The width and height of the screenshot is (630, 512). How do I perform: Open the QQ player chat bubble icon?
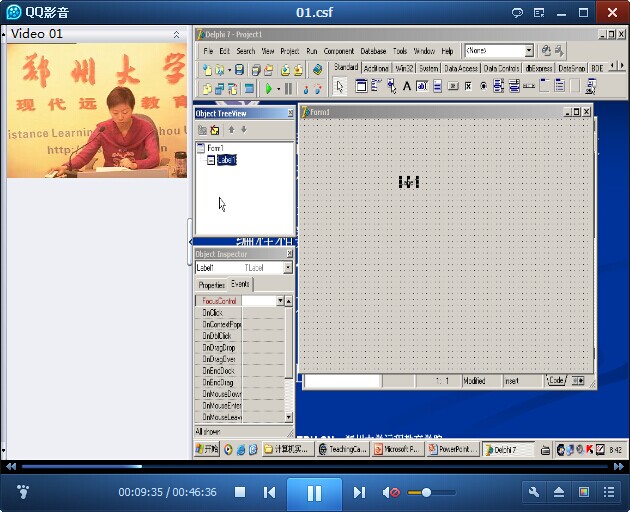point(517,13)
